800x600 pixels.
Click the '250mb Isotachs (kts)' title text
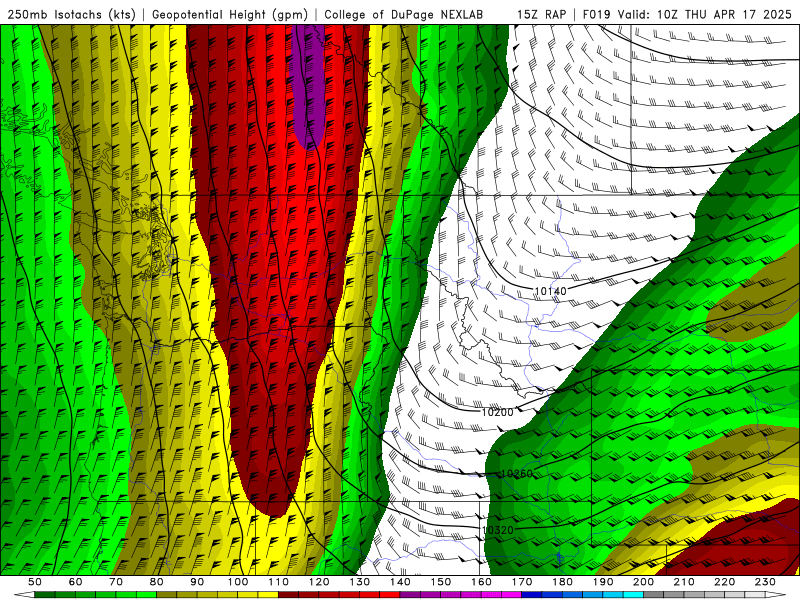[71, 14]
